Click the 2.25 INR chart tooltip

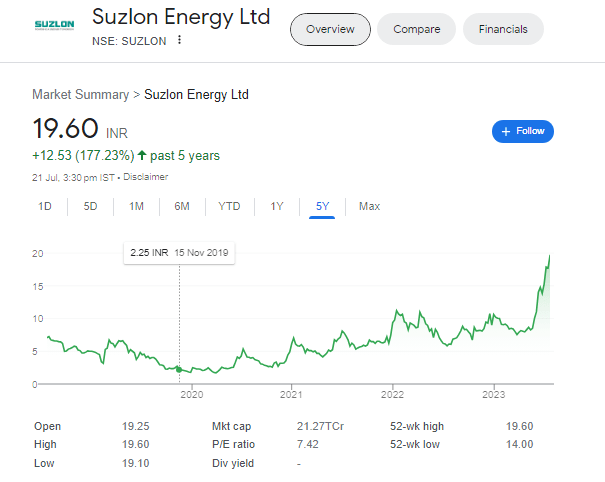(x=178, y=252)
